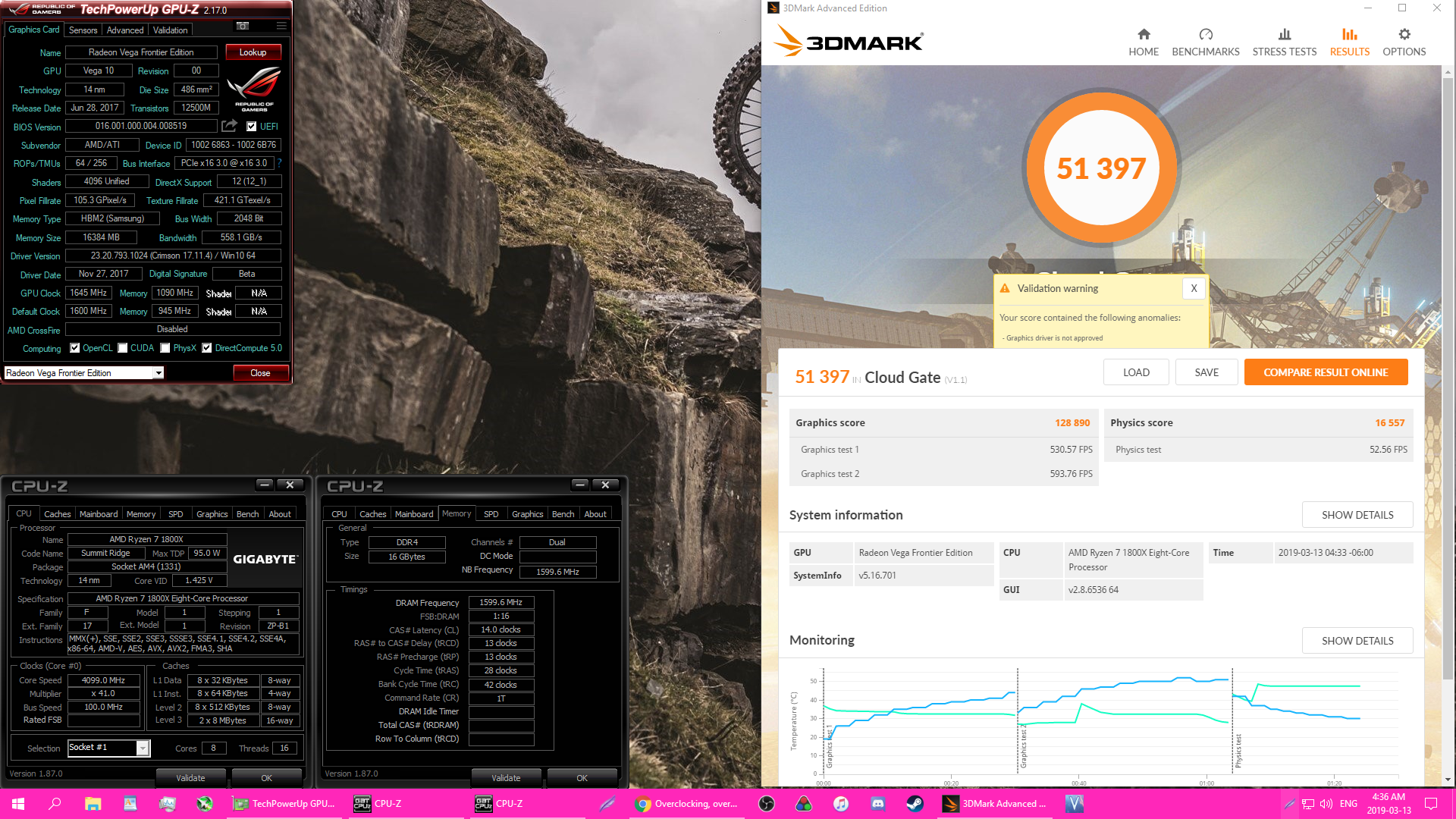
Task: Click the Physics test marker on monitoring chart
Action: [1238, 751]
